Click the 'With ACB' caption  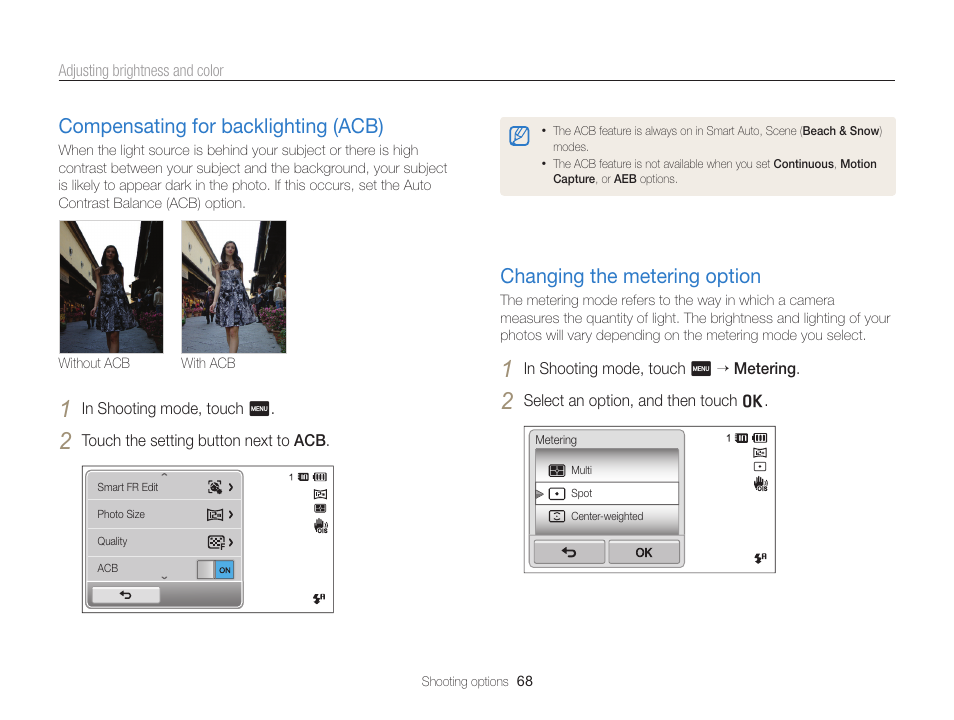(208, 363)
